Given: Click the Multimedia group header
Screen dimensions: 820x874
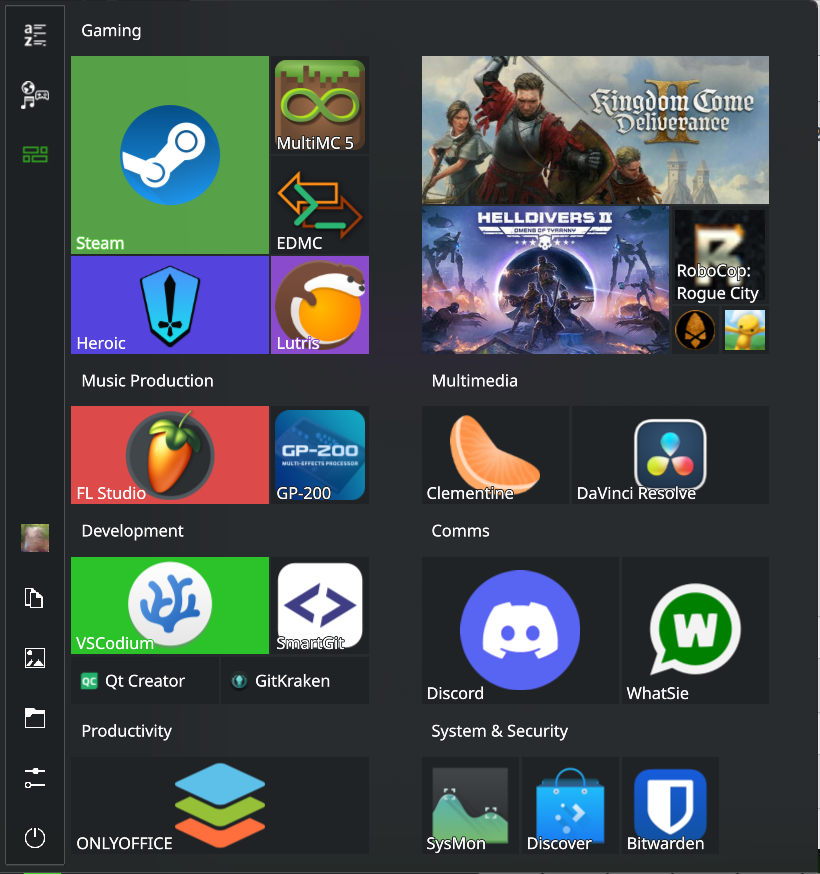Looking at the screenshot, I should click(x=475, y=381).
